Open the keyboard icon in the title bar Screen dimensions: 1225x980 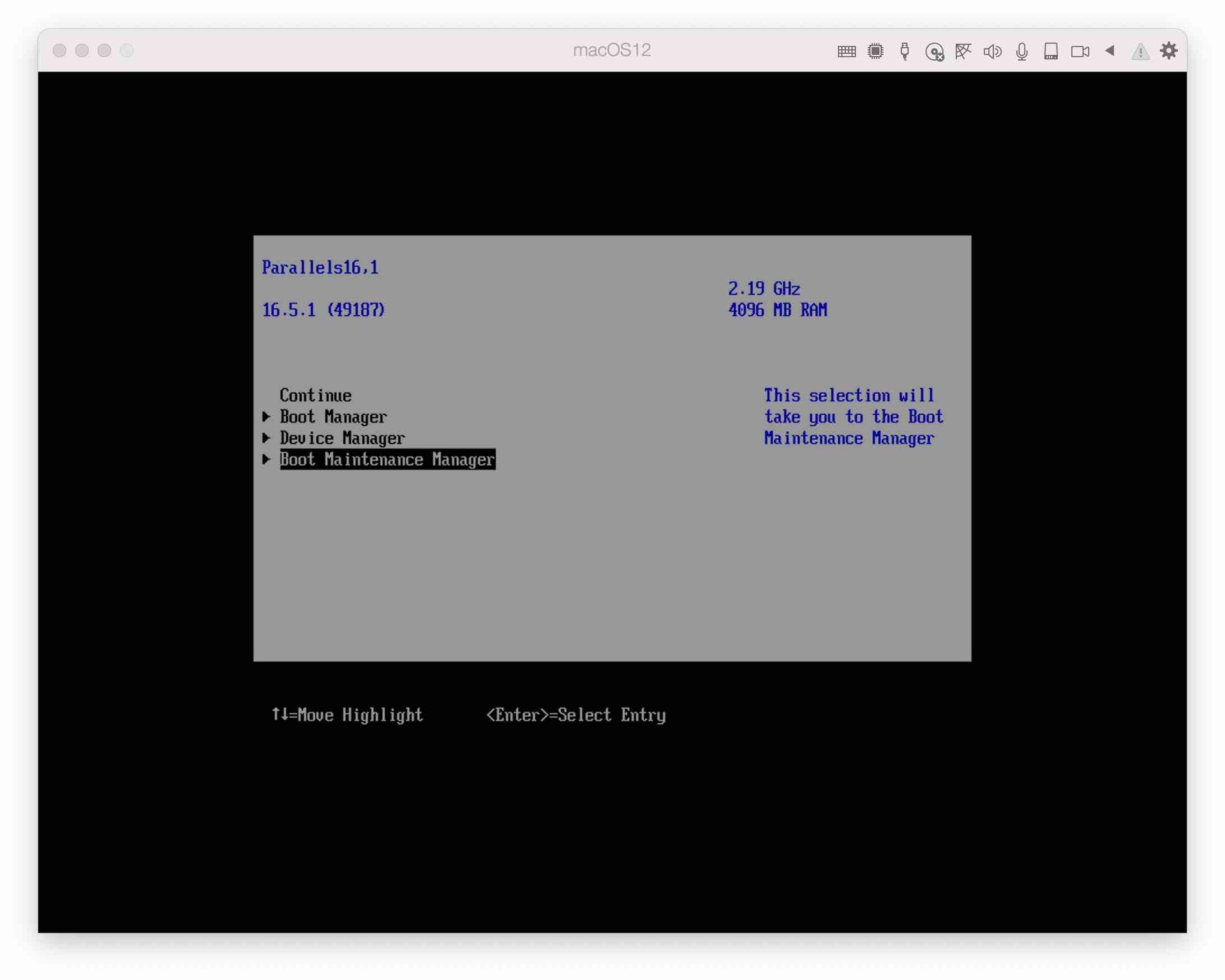coord(846,51)
